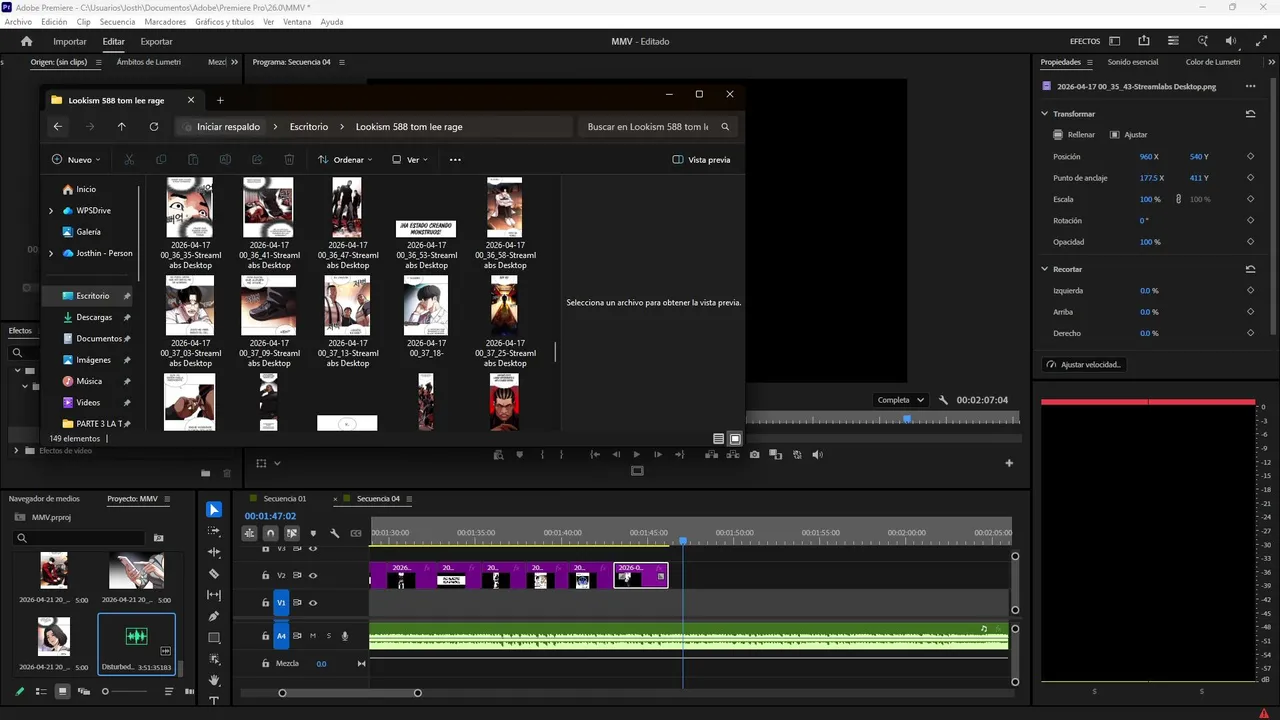Go to In point in Program monitor
The width and height of the screenshot is (1280, 720).
click(595, 454)
